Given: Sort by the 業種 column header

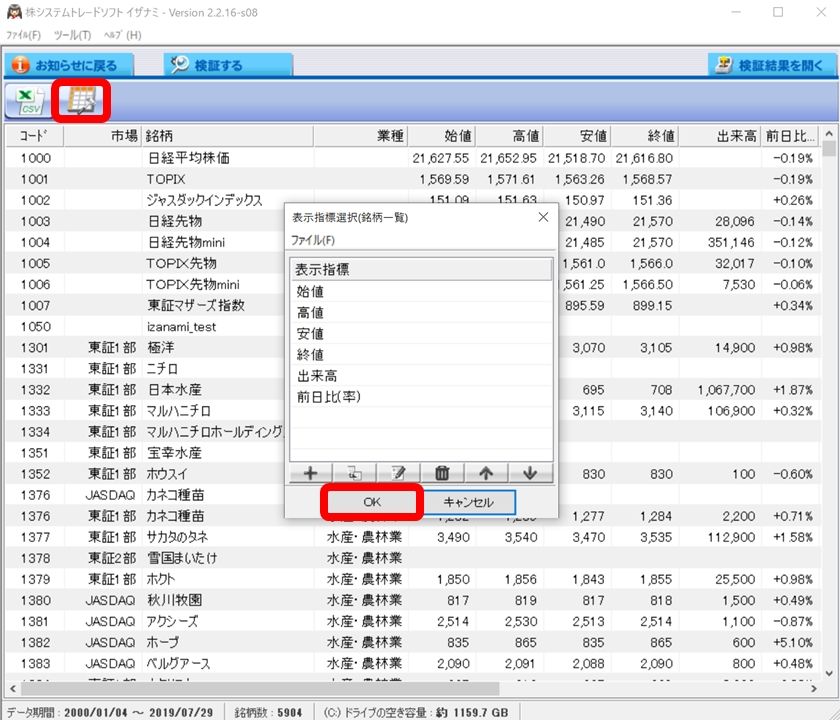Looking at the screenshot, I should tap(361, 136).
